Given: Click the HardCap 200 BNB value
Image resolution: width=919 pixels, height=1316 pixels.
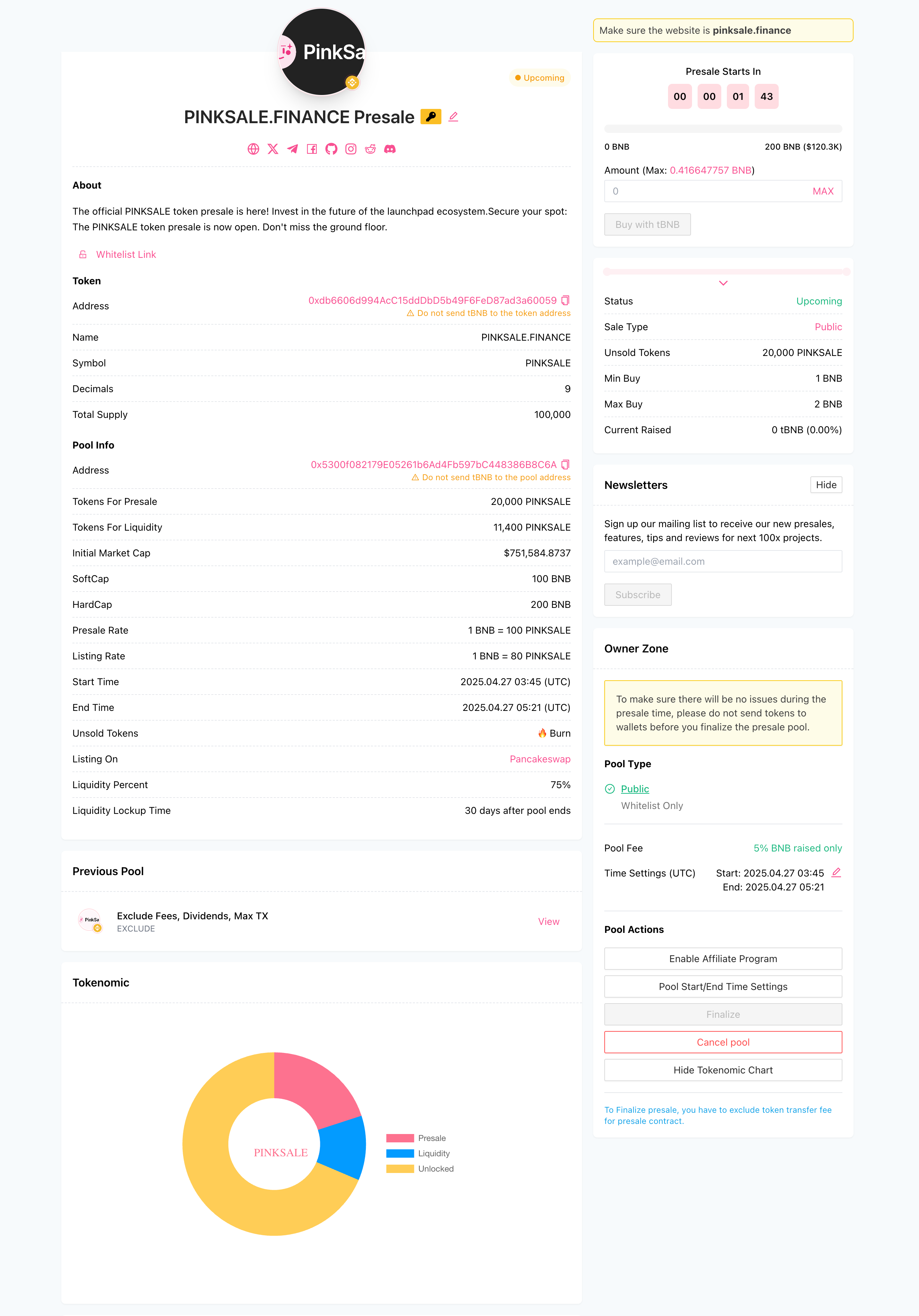Looking at the screenshot, I should (x=550, y=605).
